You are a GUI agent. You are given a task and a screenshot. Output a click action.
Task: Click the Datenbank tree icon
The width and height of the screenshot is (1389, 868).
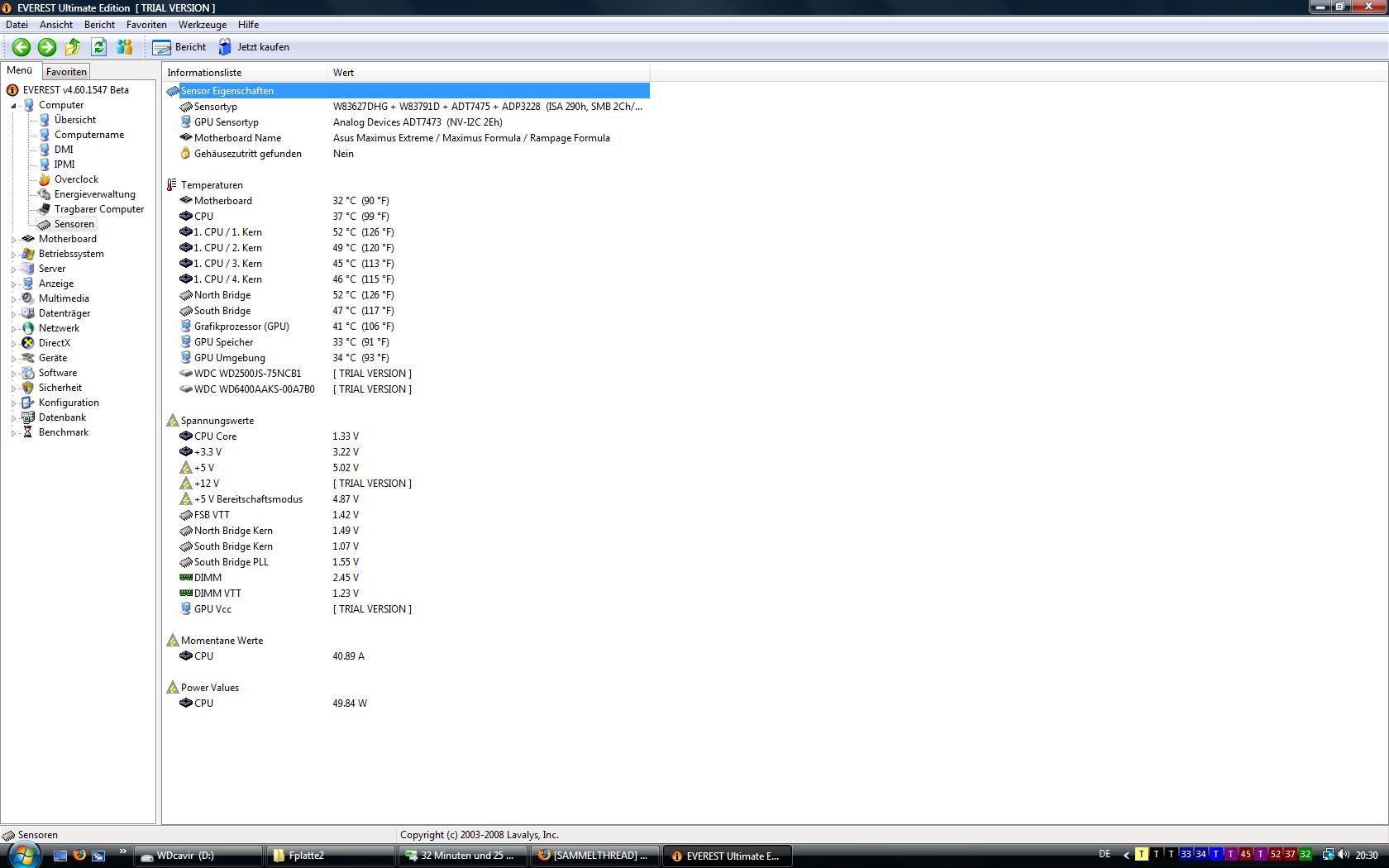pos(28,417)
